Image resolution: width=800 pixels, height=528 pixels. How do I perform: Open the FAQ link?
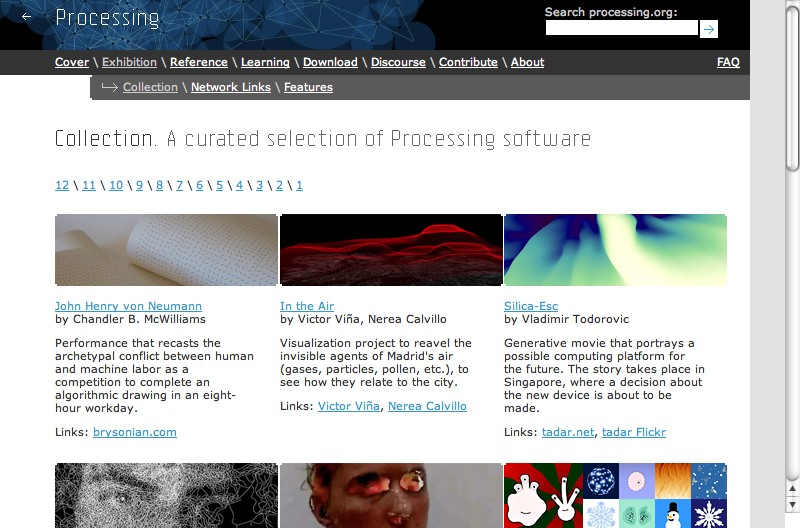(x=728, y=62)
